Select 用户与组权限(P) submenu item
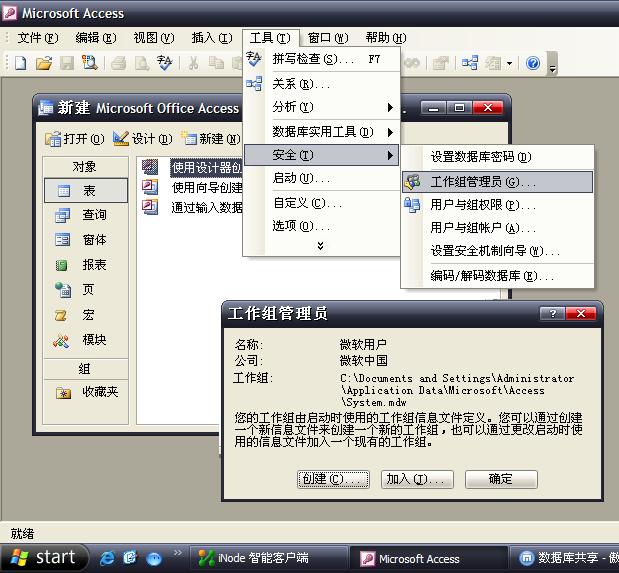The image size is (619, 573). [497, 205]
